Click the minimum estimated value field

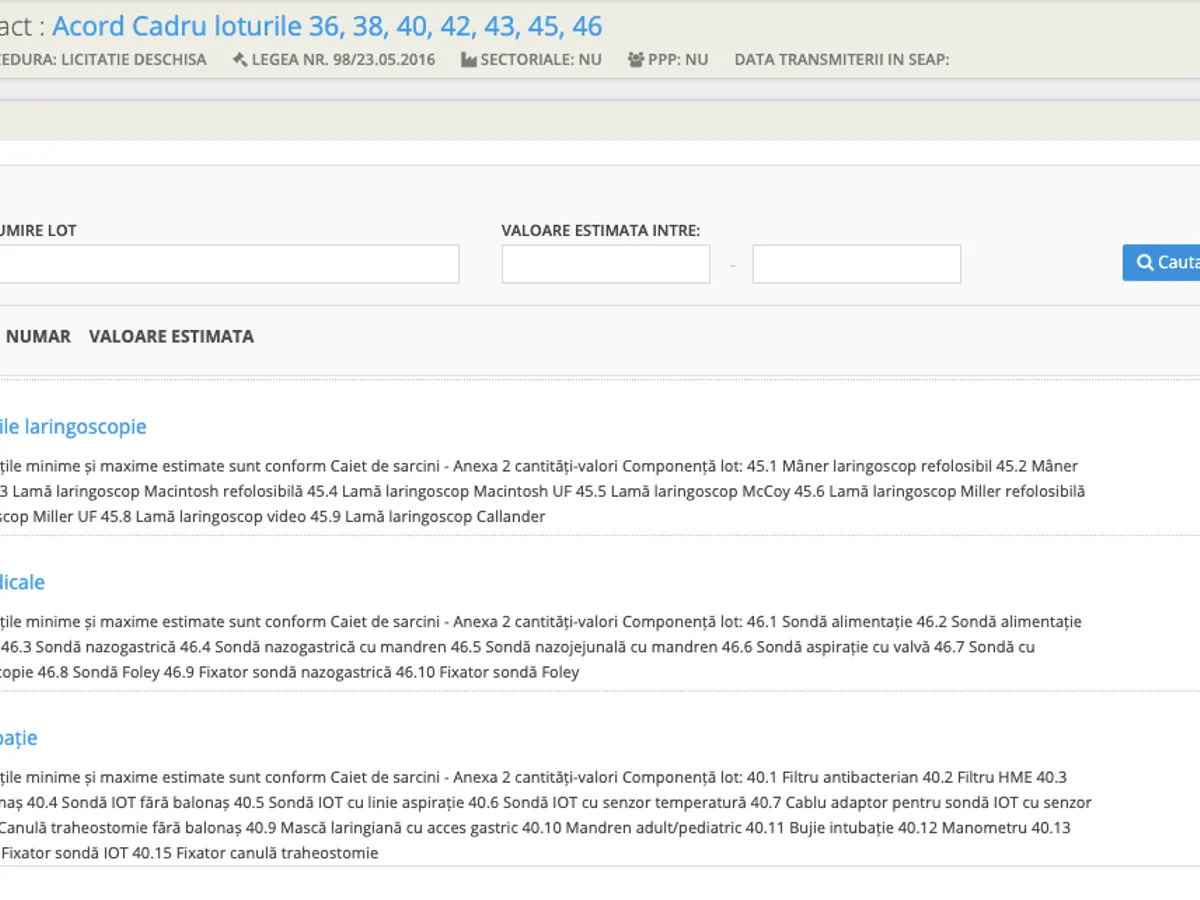point(605,264)
